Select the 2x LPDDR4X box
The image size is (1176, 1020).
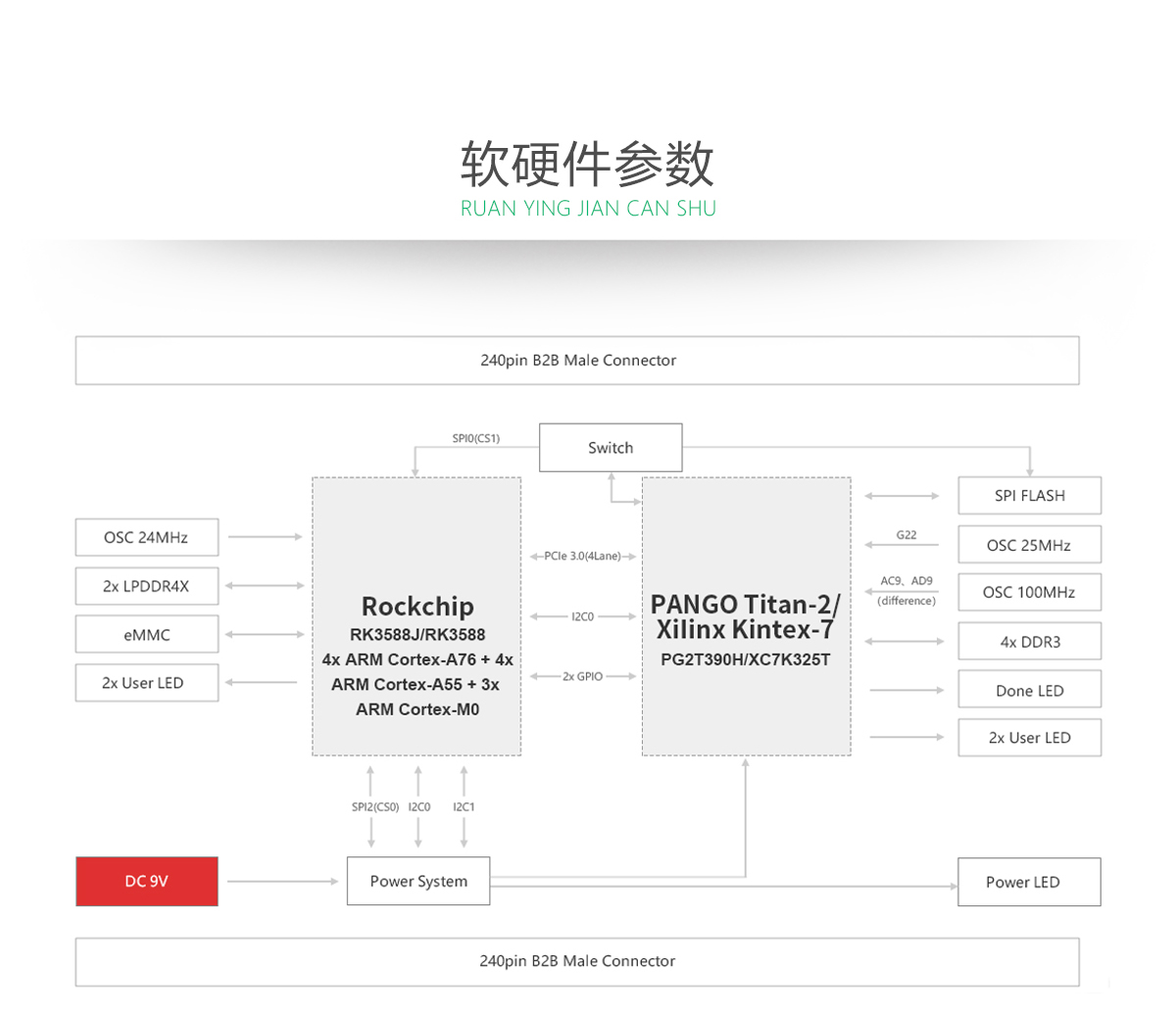pos(147,586)
